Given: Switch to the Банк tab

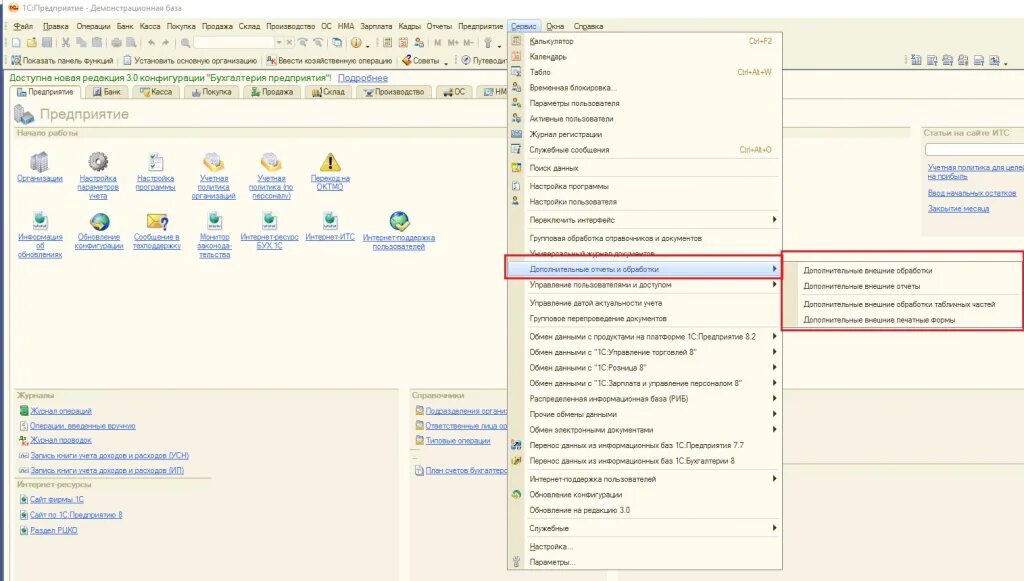Looking at the screenshot, I should pyautogui.click(x=106, y=92).
